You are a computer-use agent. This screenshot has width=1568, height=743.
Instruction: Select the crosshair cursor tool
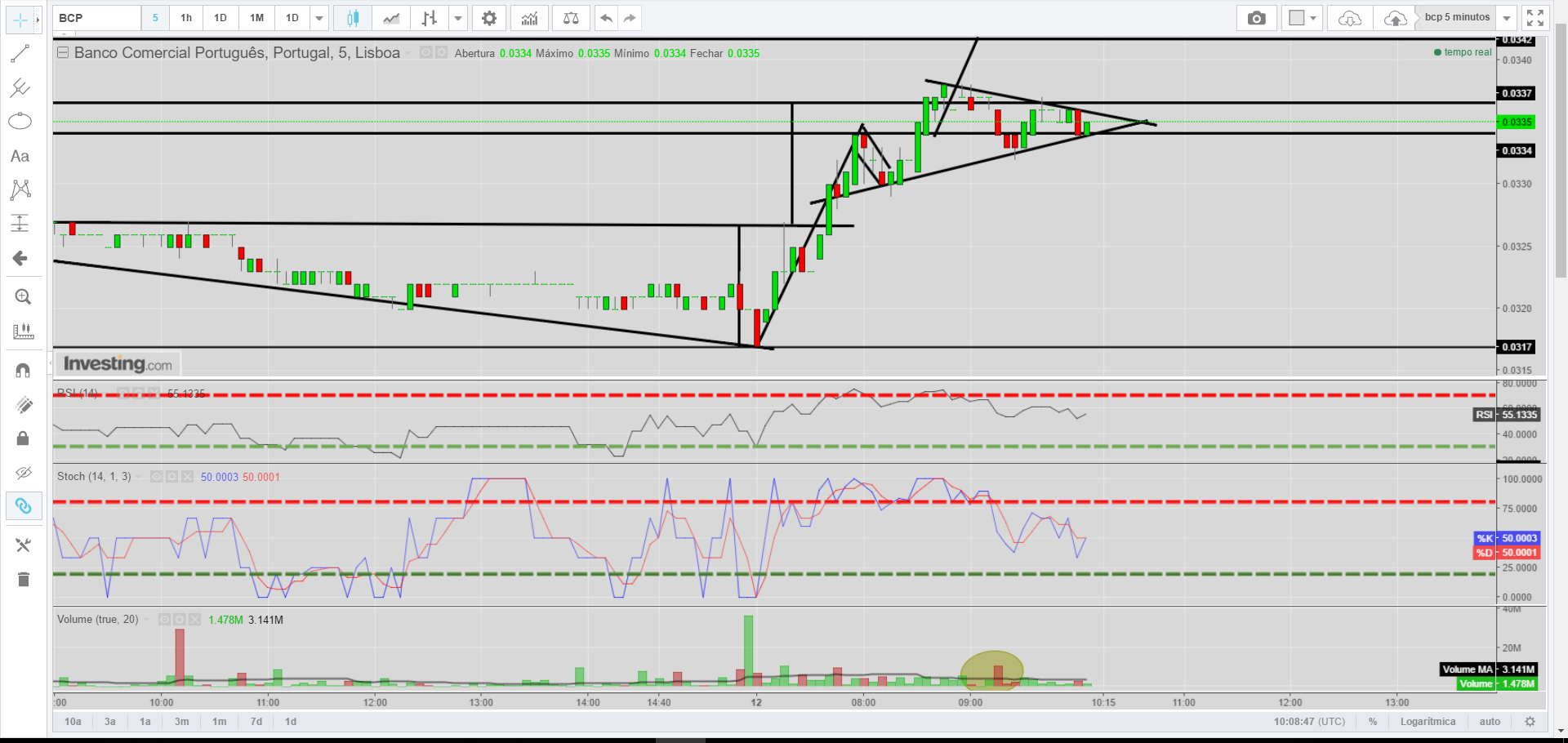click(20, 19)
